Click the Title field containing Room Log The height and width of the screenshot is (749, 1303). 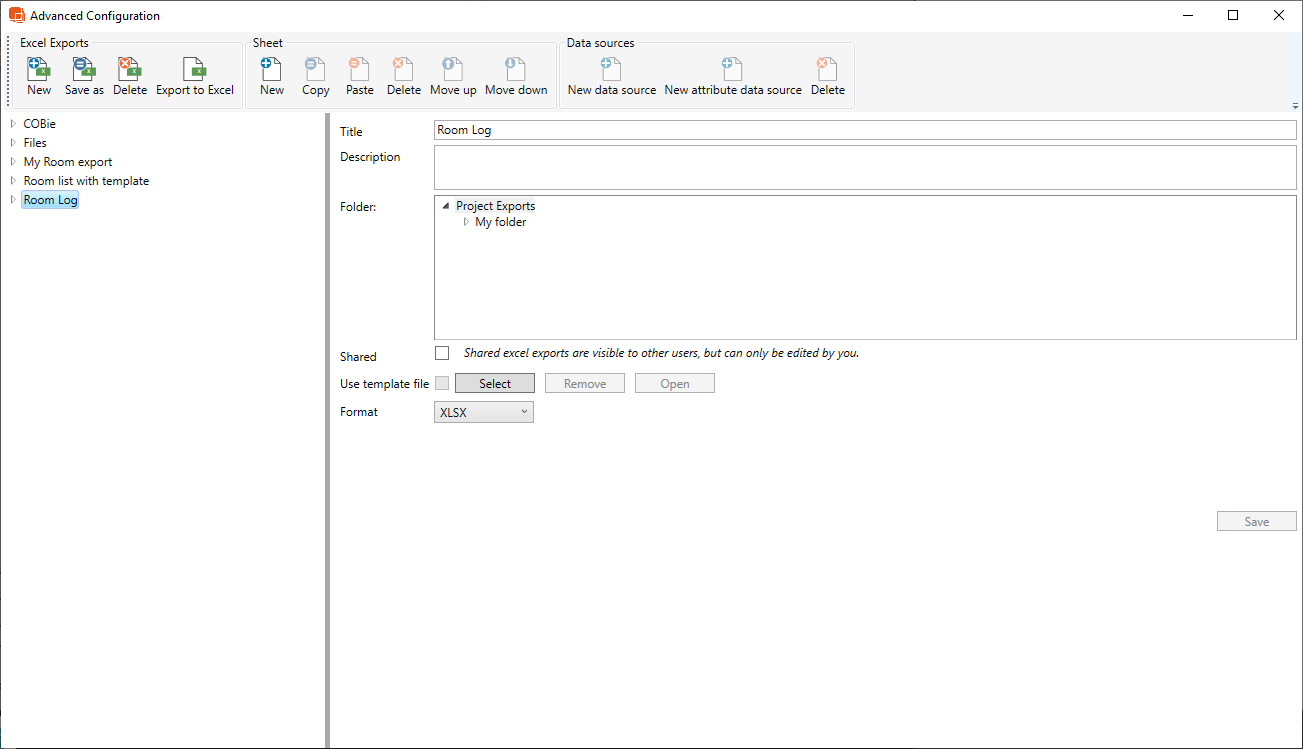click(x=864, y=130)
